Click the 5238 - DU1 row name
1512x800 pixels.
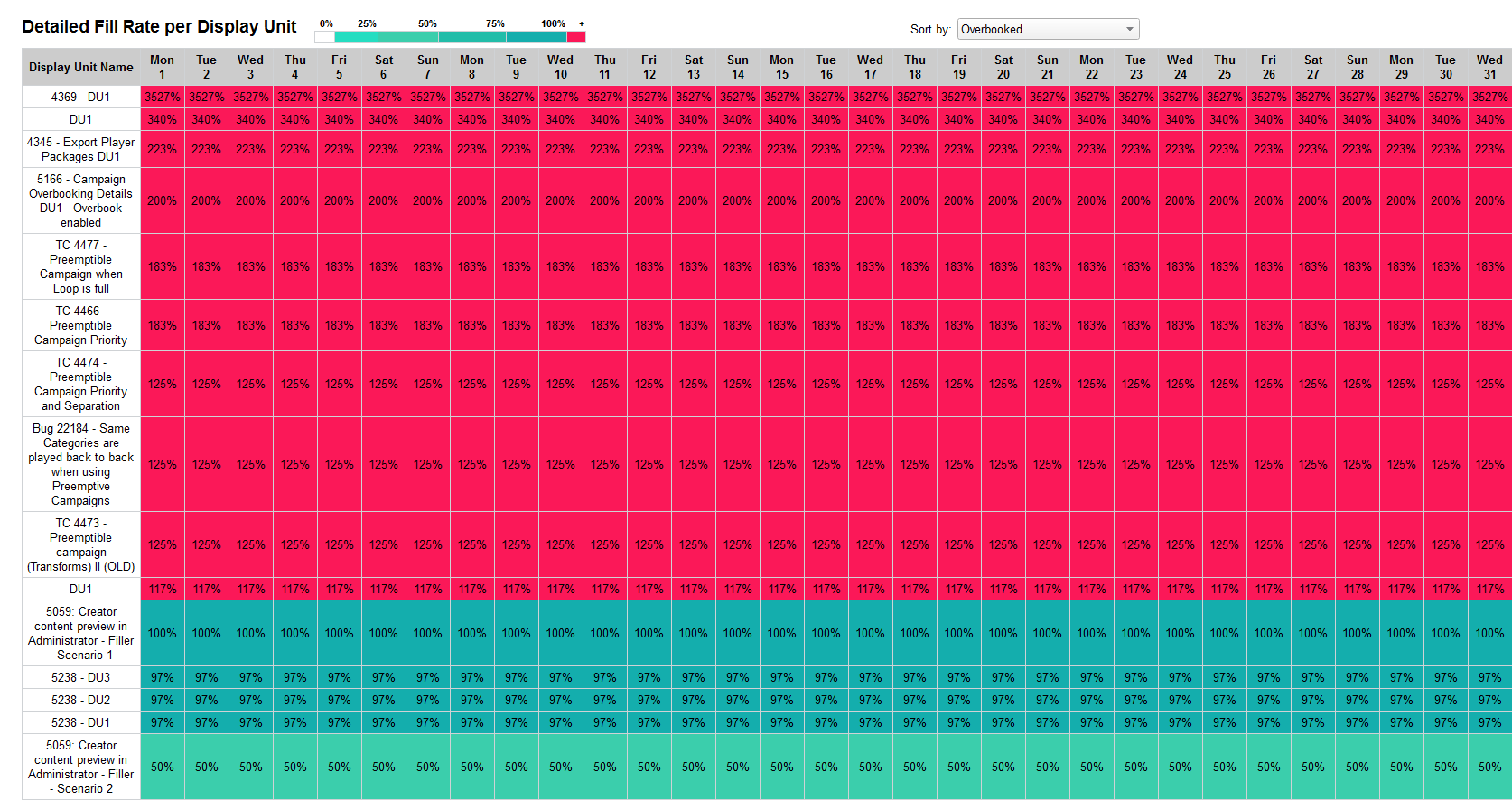(x=81, y=722)
